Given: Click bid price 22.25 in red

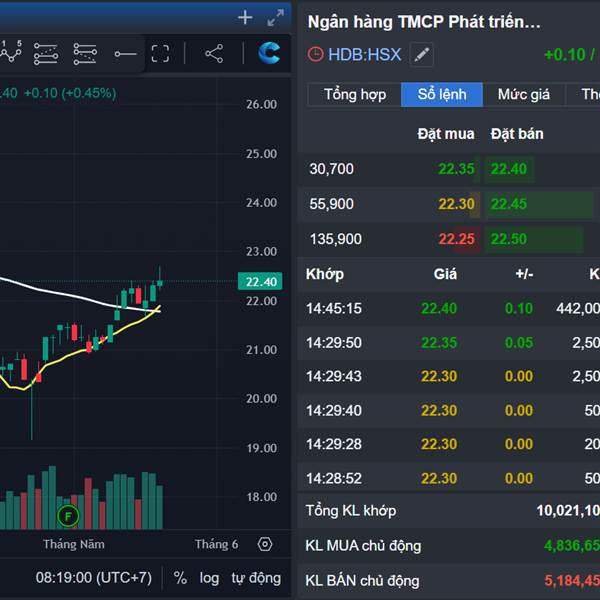Looking at the screenshot, I should [456, 239].
